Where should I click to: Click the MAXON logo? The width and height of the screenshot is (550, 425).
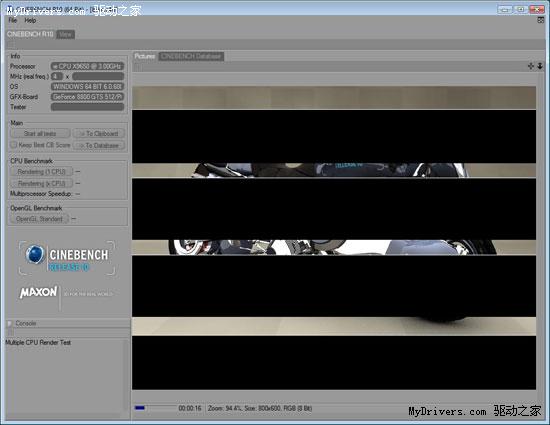pyautogui.click(x=38, y=292)
